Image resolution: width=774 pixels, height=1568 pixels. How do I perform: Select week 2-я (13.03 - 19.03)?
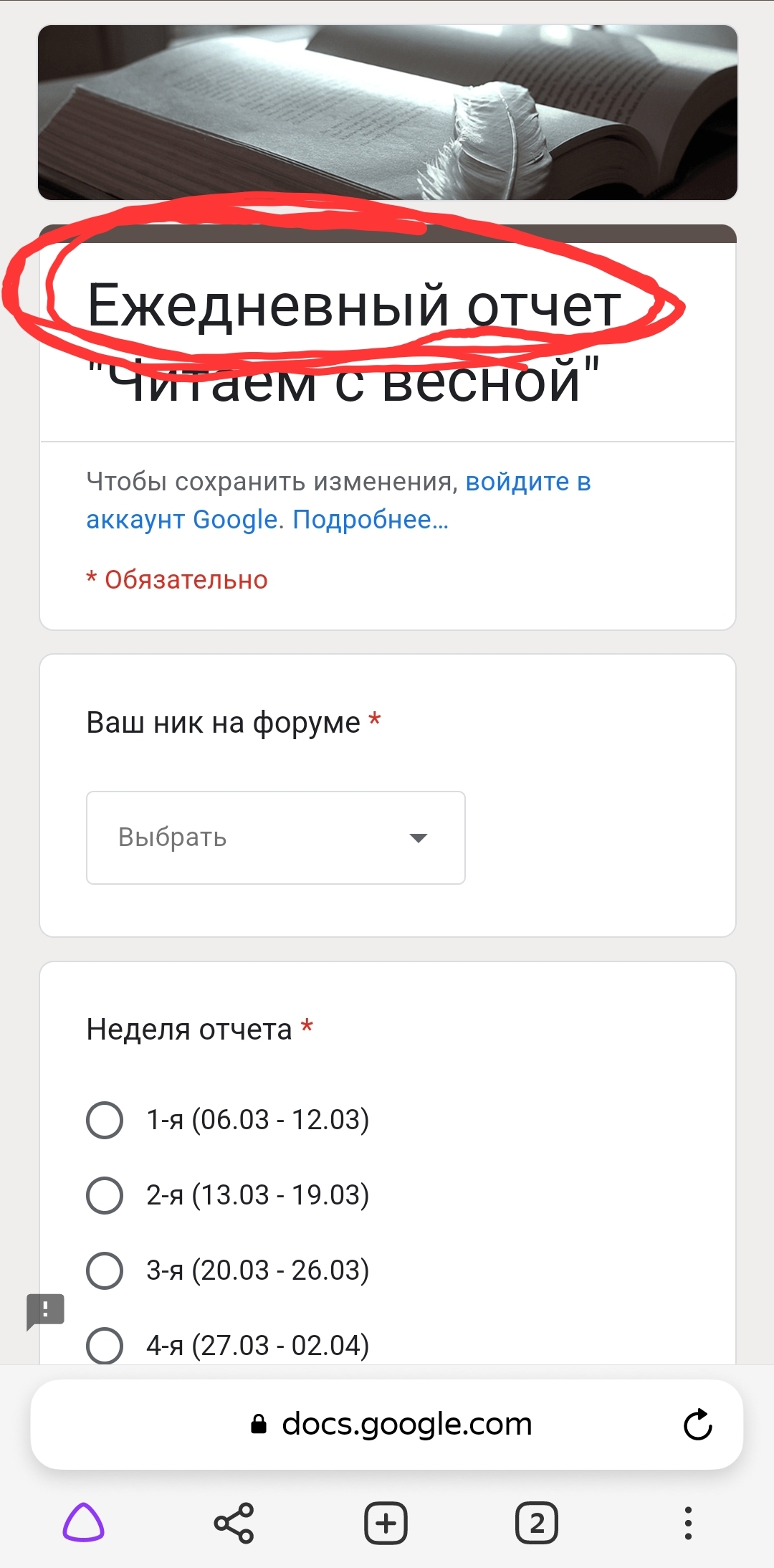(105, 1195)
